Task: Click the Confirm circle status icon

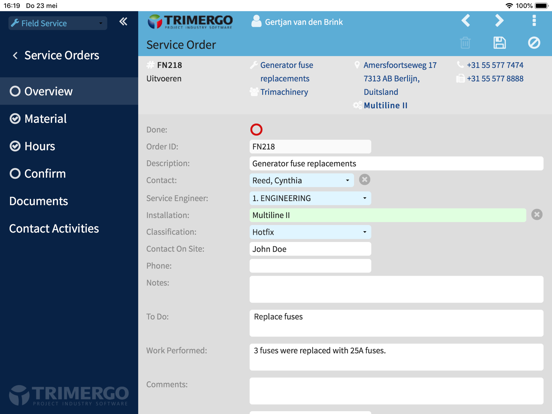Action: [15, 174]
